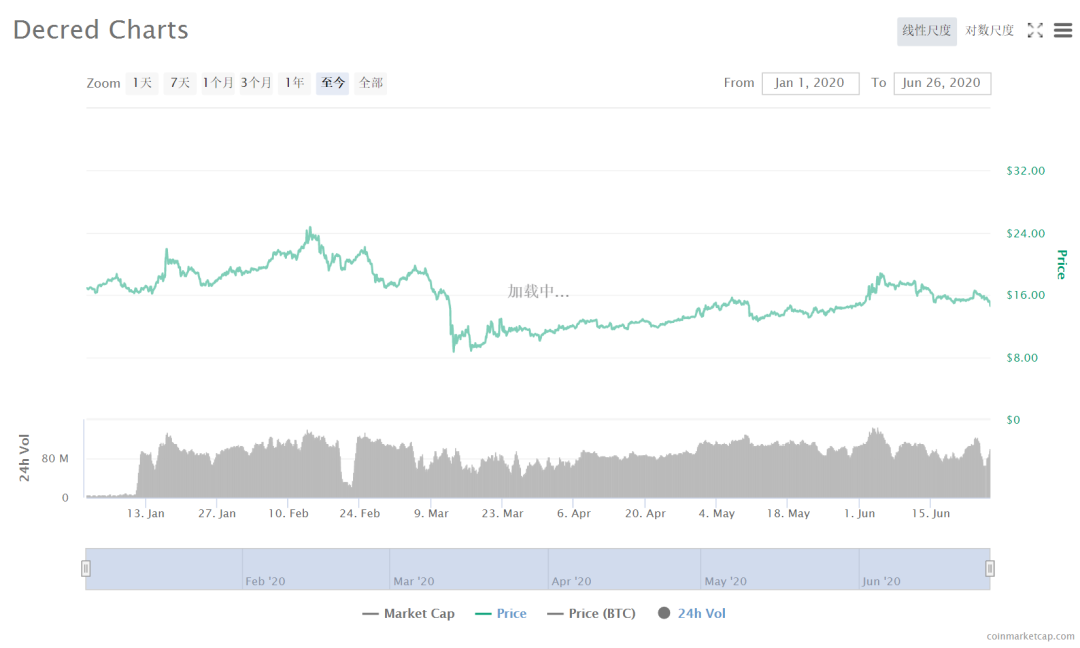Click the 6. Apr date label
This screenshot has width=1080, height=648.
coord(574,514)
